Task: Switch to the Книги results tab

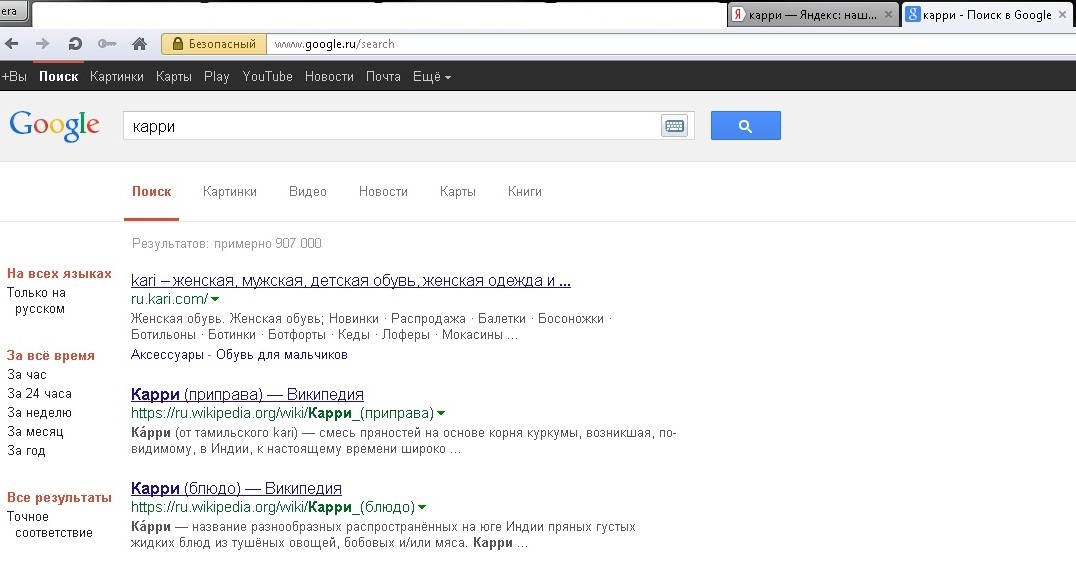Action: (x=525, y=191)
